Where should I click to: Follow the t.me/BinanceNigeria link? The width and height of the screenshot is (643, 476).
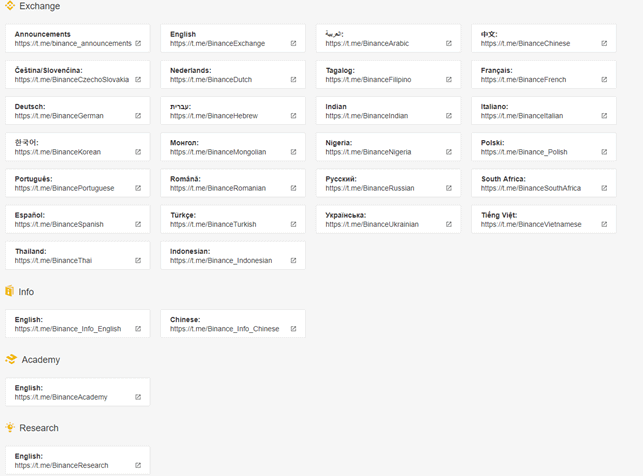pyautogui.click(x=368, y=152)
